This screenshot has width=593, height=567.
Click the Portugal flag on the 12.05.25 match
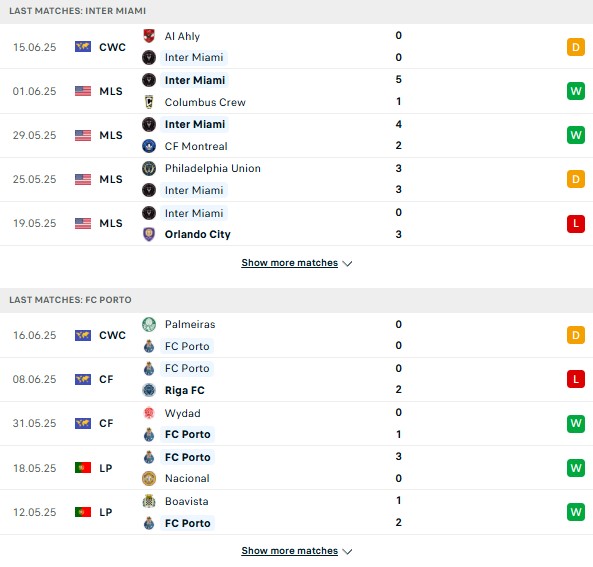(x=83, y=512)
